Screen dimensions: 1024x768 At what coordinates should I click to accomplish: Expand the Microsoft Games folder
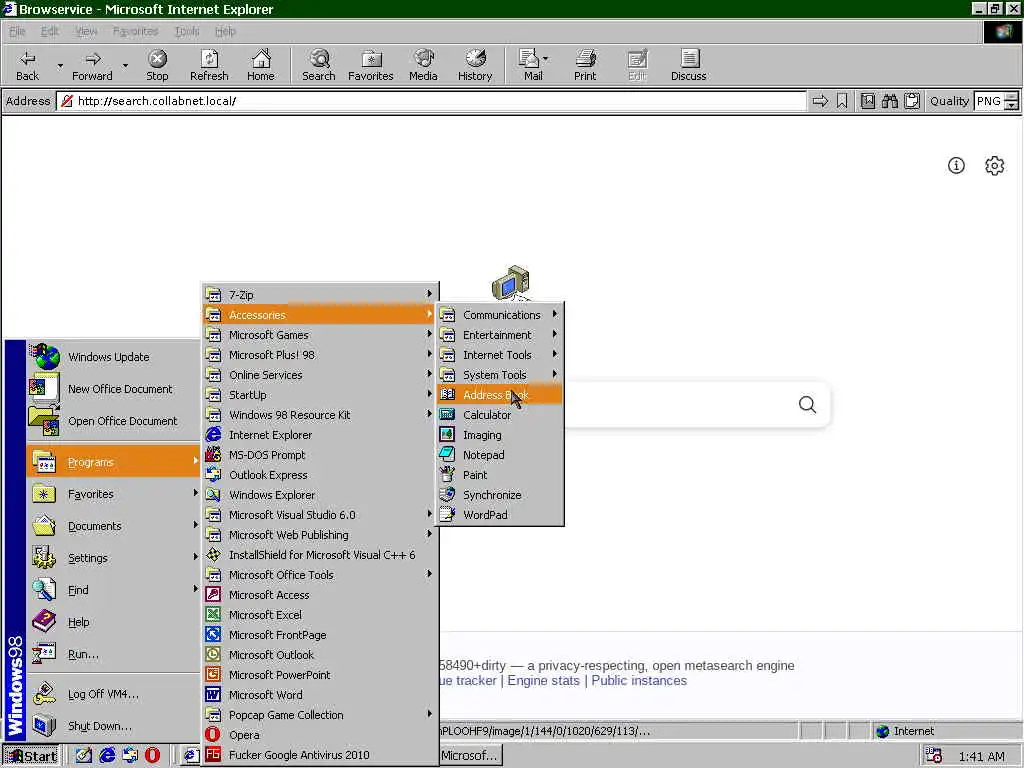coord(319,335)
